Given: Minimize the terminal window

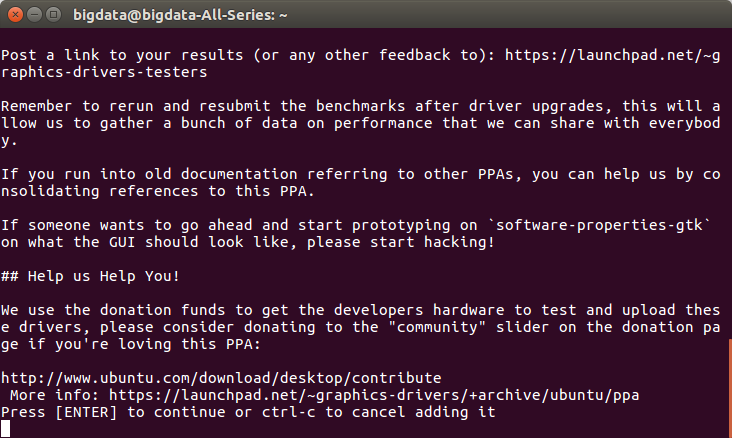Looking at the screenshot, I should (33, 15).
